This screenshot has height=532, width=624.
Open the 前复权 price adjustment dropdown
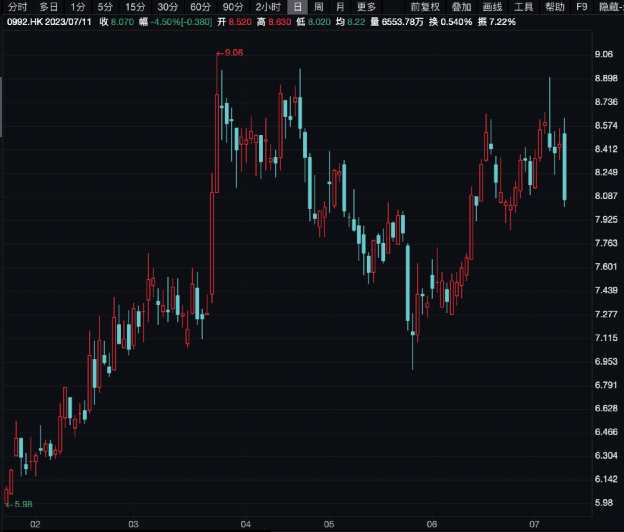coord(424,7)
